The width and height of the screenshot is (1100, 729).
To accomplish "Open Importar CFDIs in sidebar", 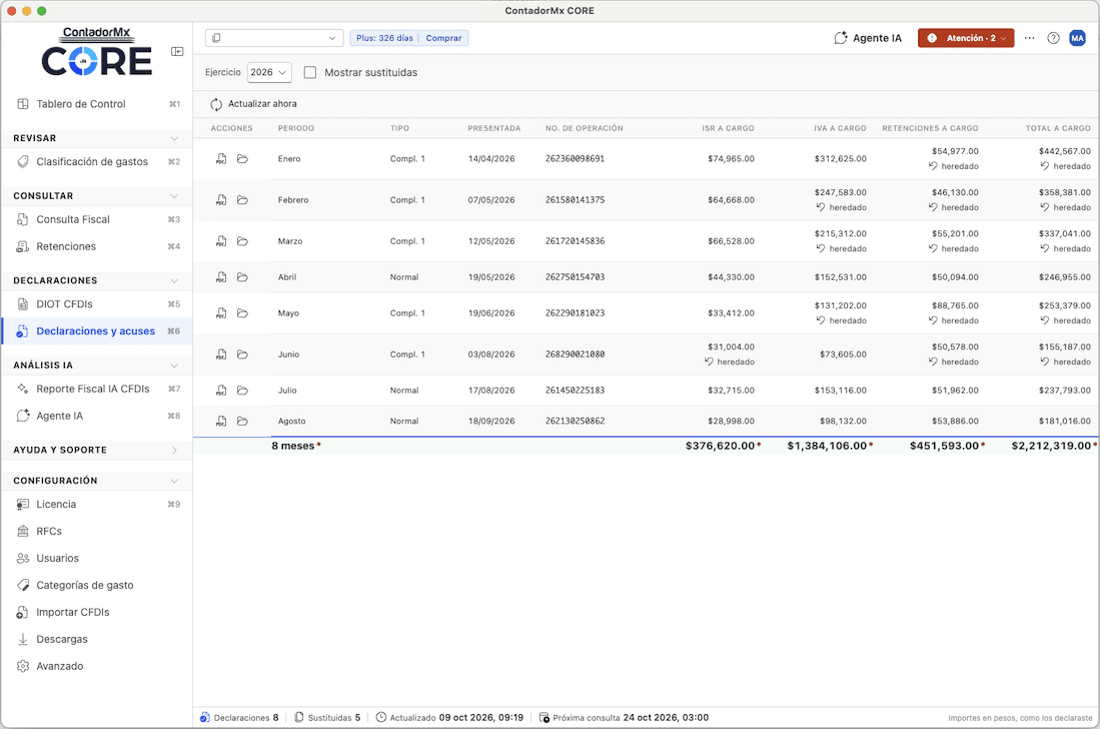I will pyautogui.click(x=97, y=613).
